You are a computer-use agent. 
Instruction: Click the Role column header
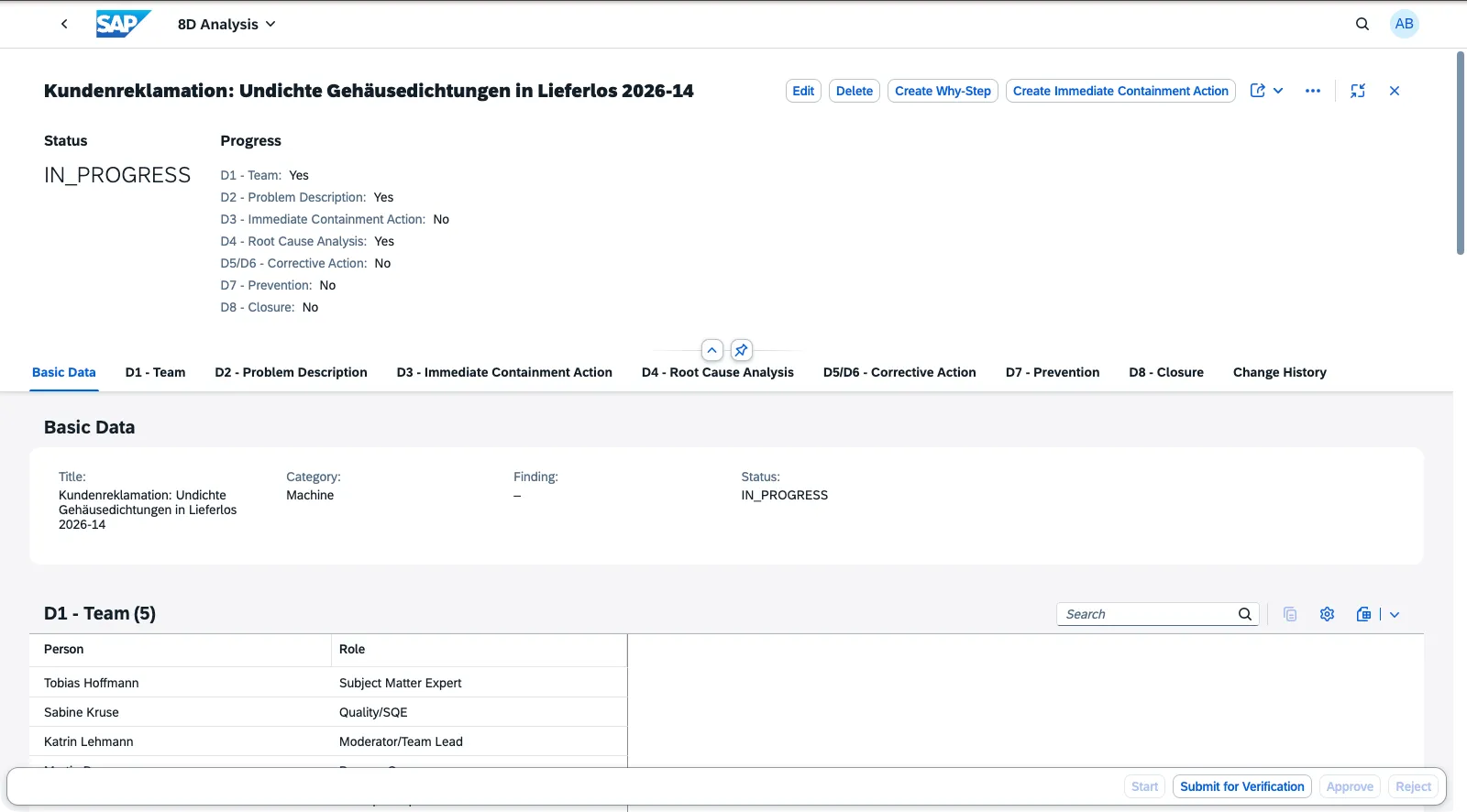point(479,649)
